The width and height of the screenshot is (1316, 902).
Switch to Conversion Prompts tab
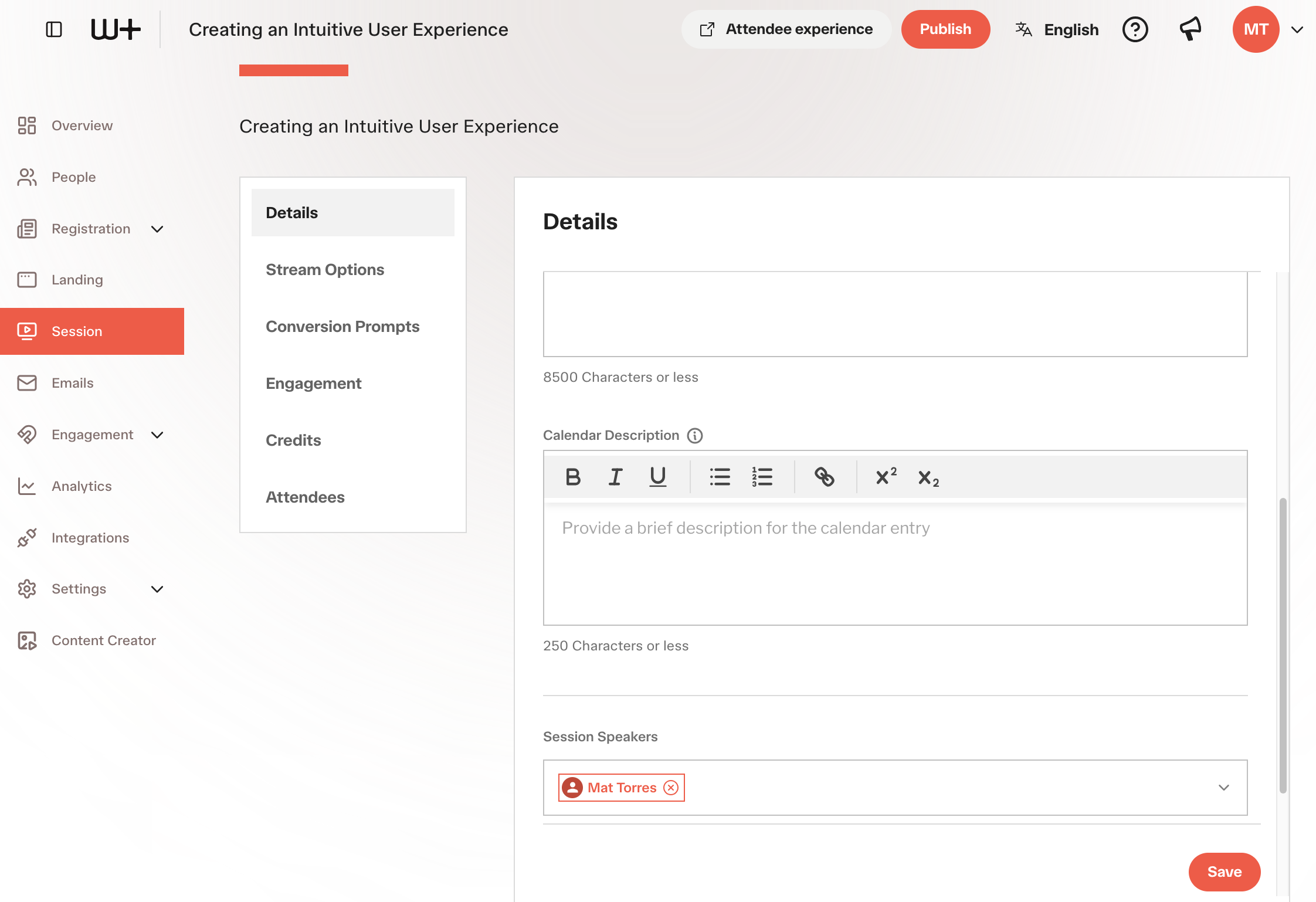click(x=352, y=326)
